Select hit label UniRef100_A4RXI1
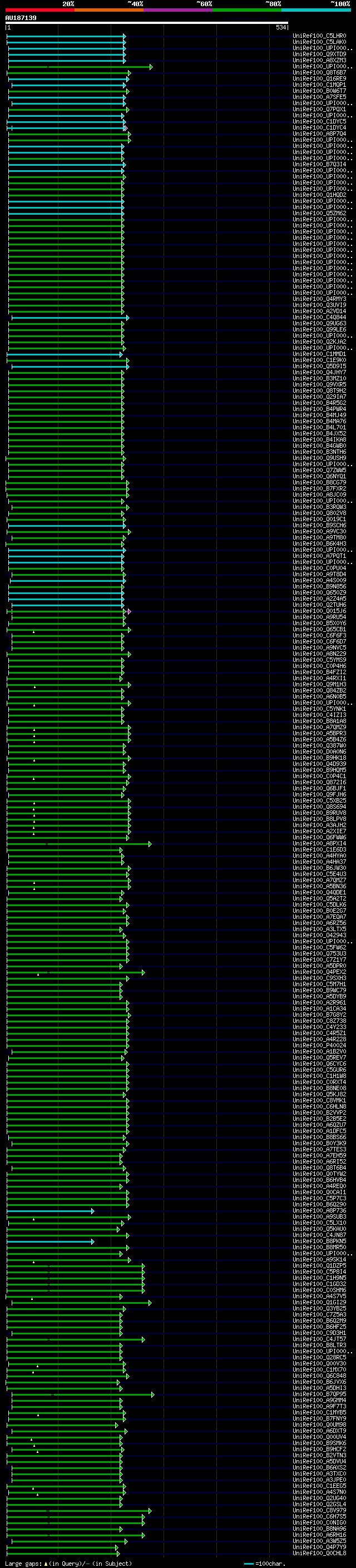 pos(319,678)
